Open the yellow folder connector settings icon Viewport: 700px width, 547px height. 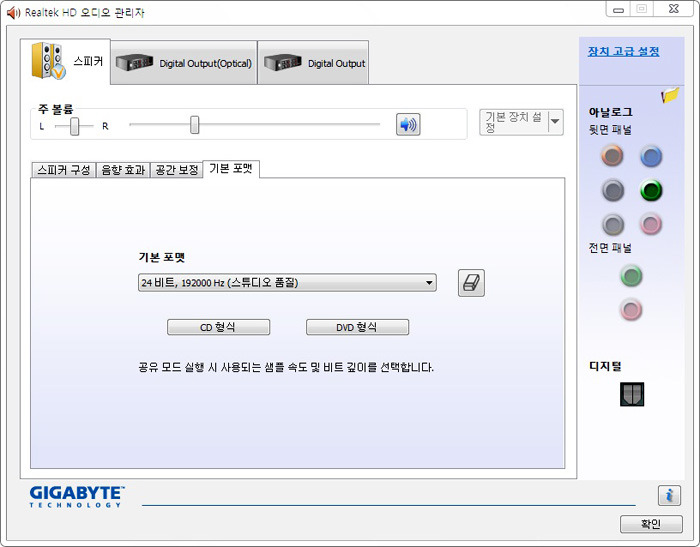coord(670,95)
